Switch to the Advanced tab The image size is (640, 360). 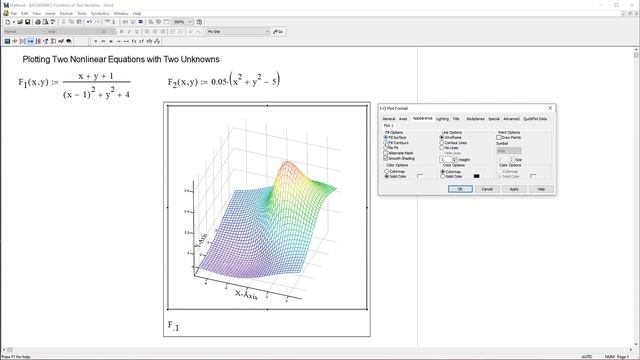[x=511, y=119]
